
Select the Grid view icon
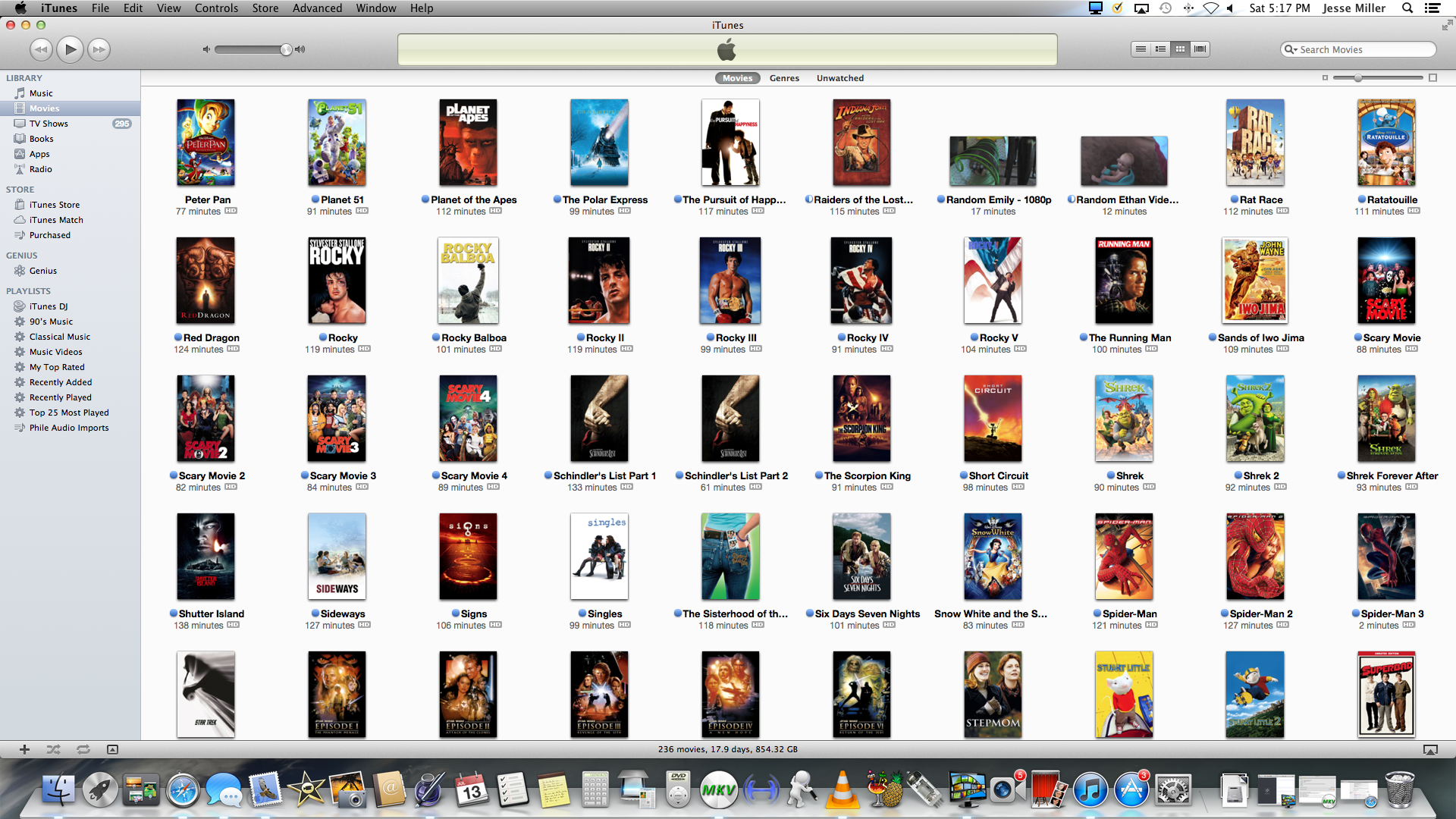[1180, 49]
